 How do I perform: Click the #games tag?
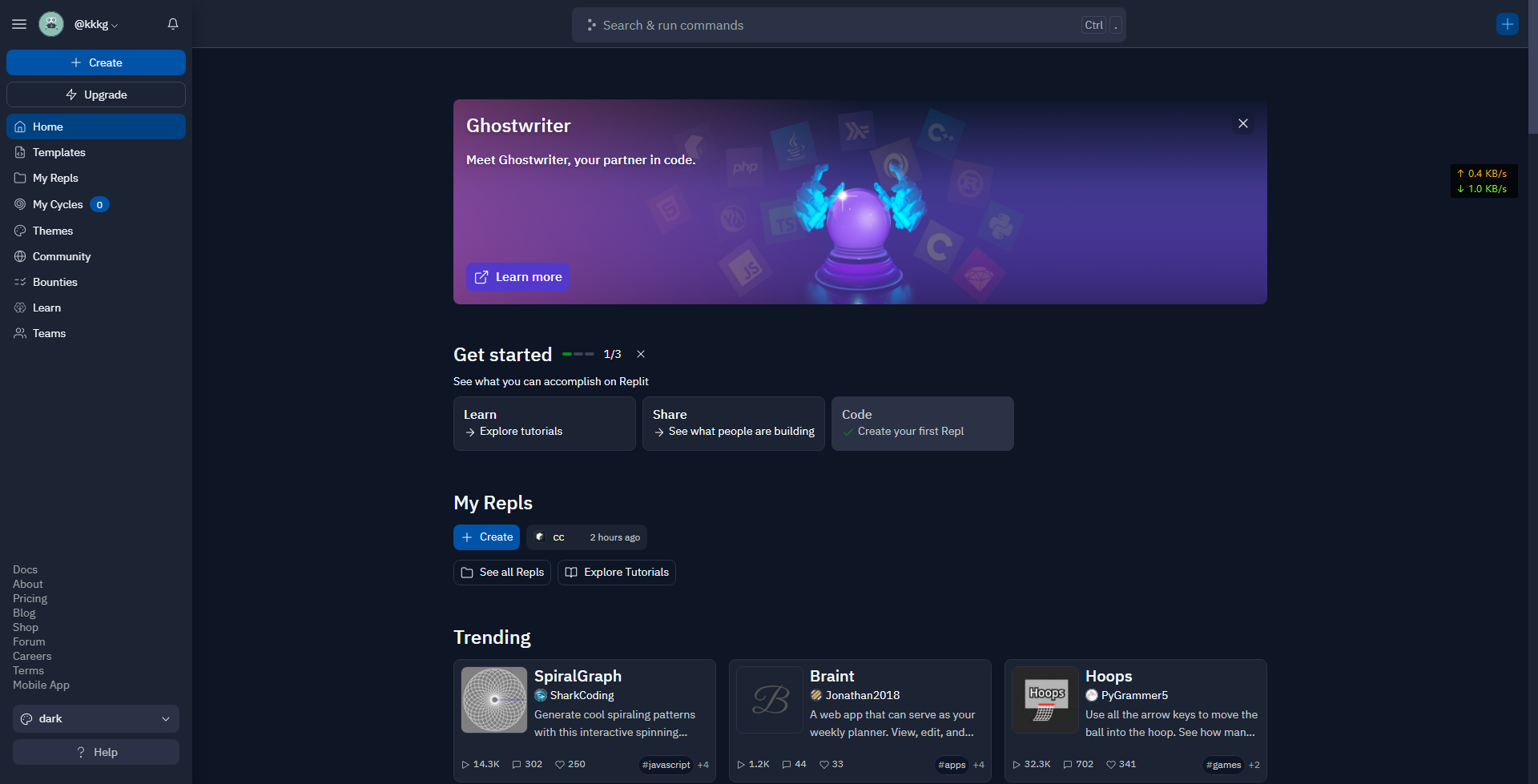point(1223,765)
